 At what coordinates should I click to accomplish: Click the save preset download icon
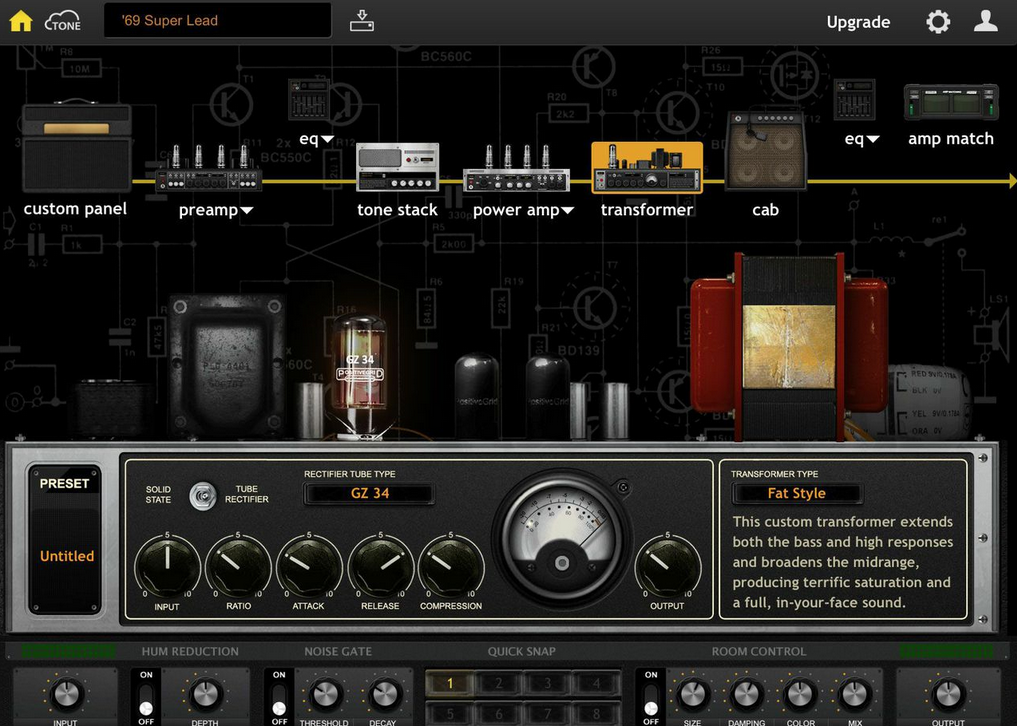point(362,21)
